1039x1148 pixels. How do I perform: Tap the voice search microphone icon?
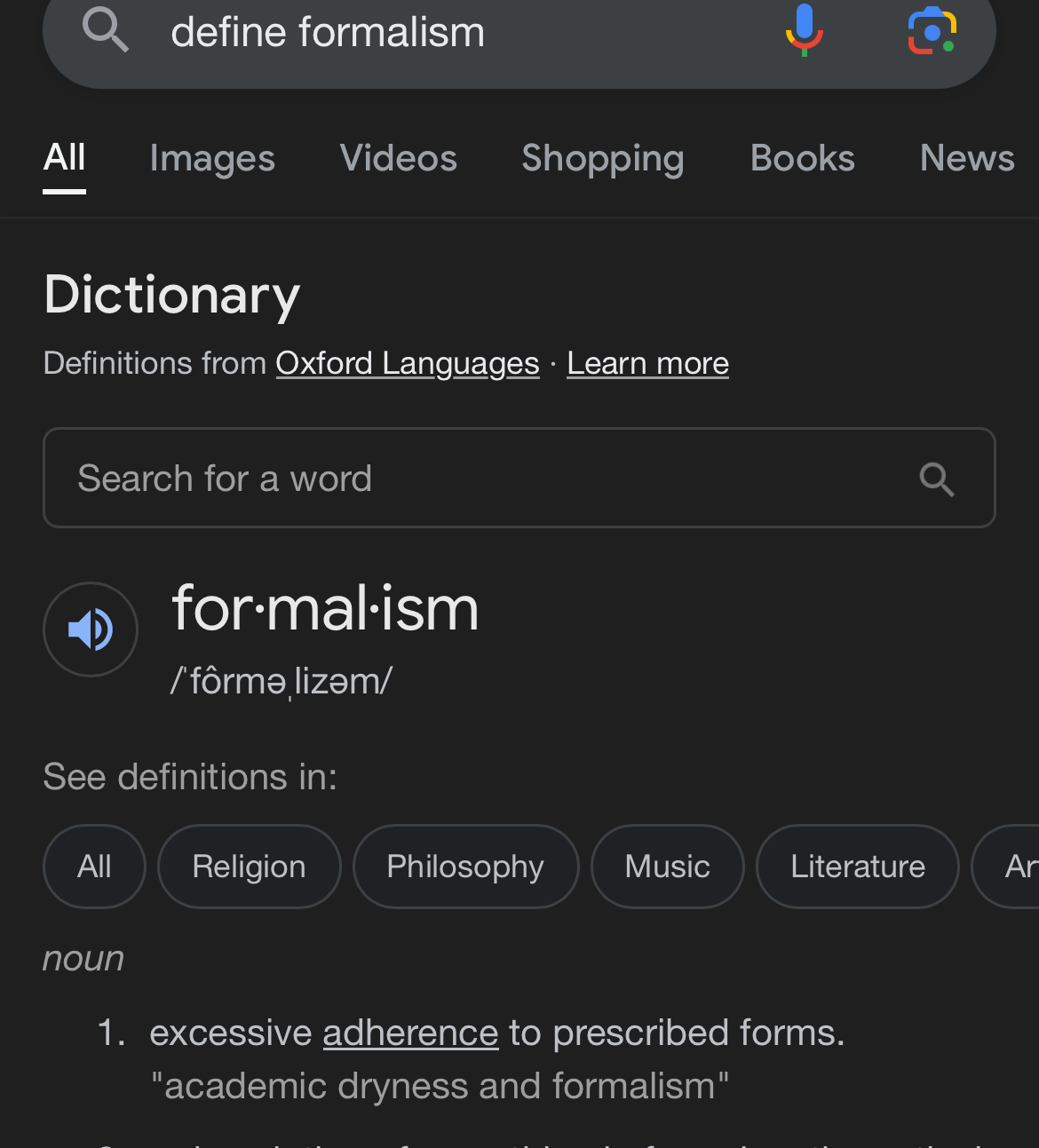804,31
